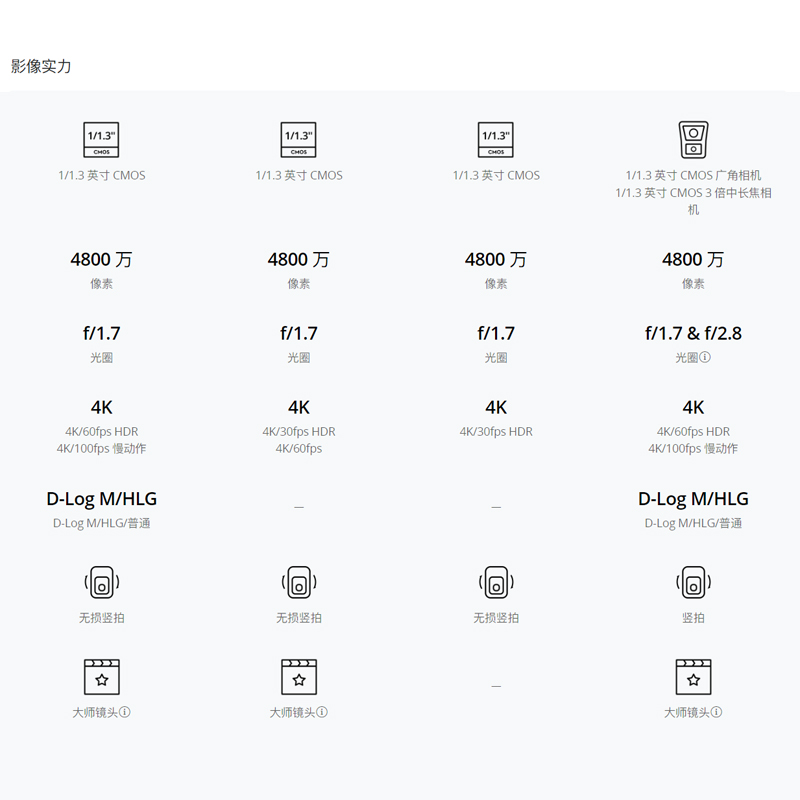Click the 无损竖拍 camera icon in first column

101,582
